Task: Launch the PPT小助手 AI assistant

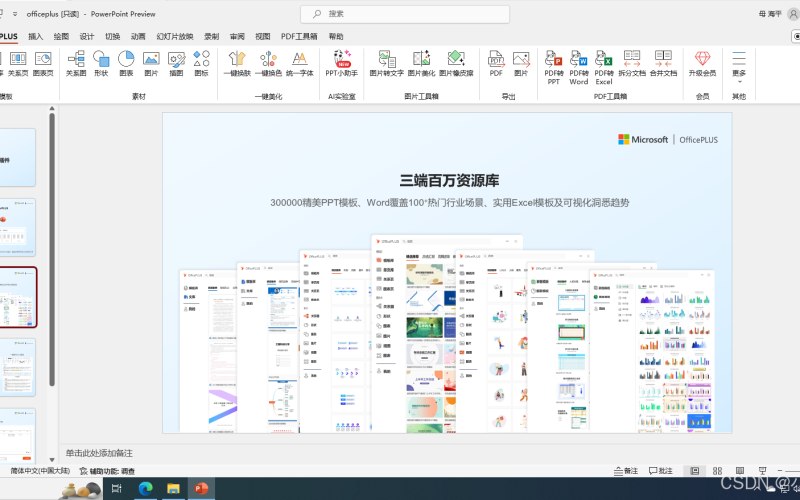Action: (342, 64)
